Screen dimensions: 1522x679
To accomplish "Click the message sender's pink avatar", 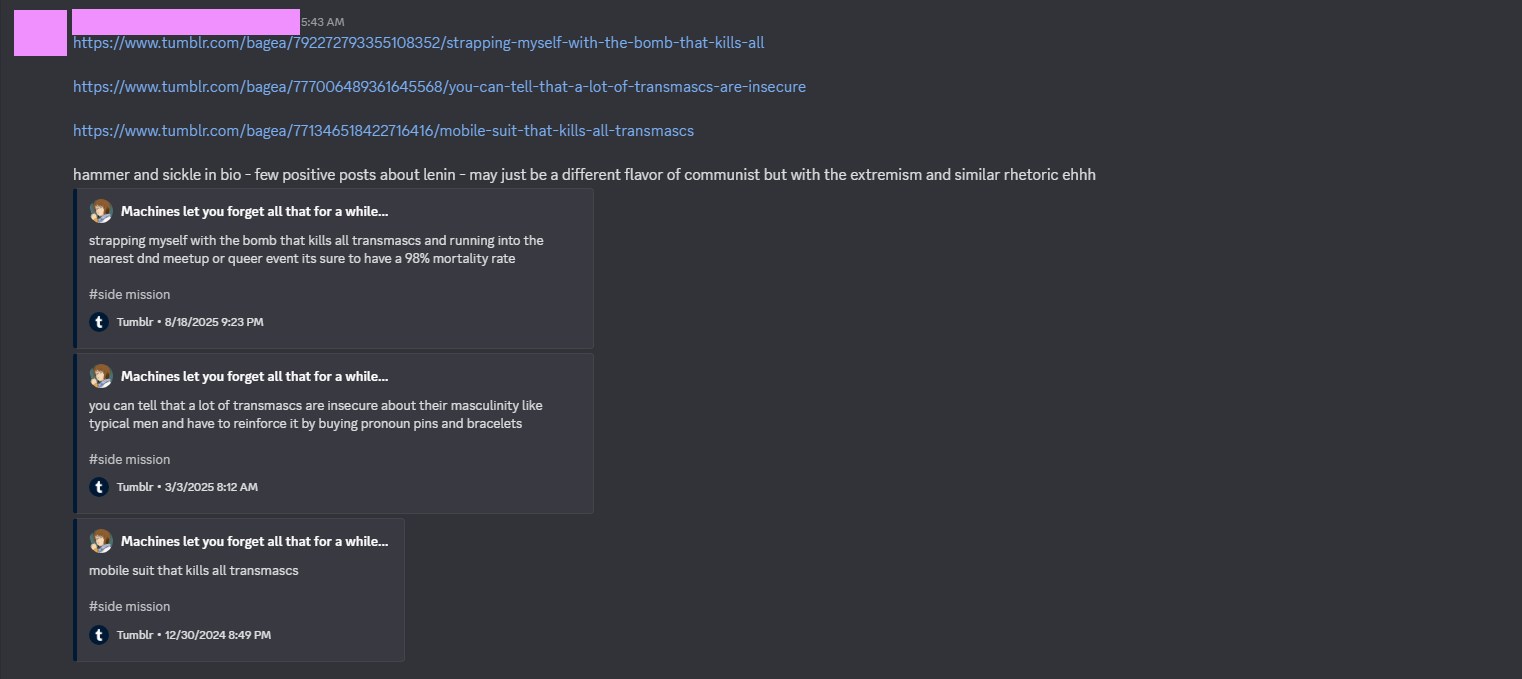I will [x=39, y=33].
